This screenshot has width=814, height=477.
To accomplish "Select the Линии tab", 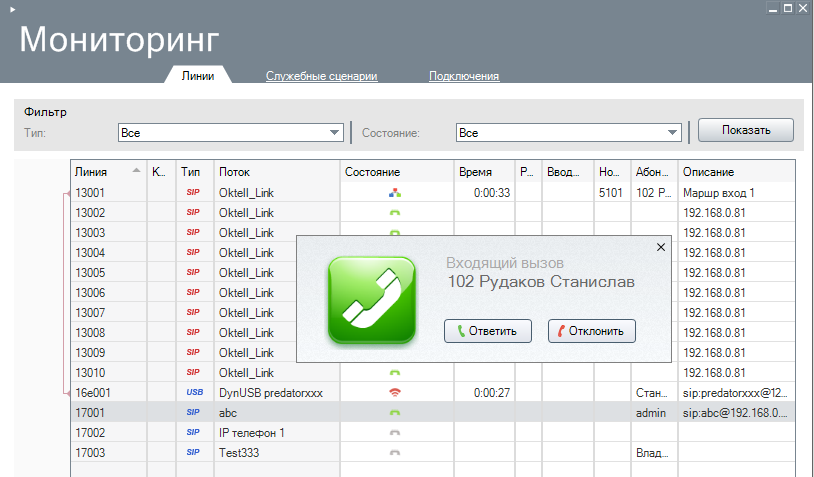I will (x=197, y=76).
